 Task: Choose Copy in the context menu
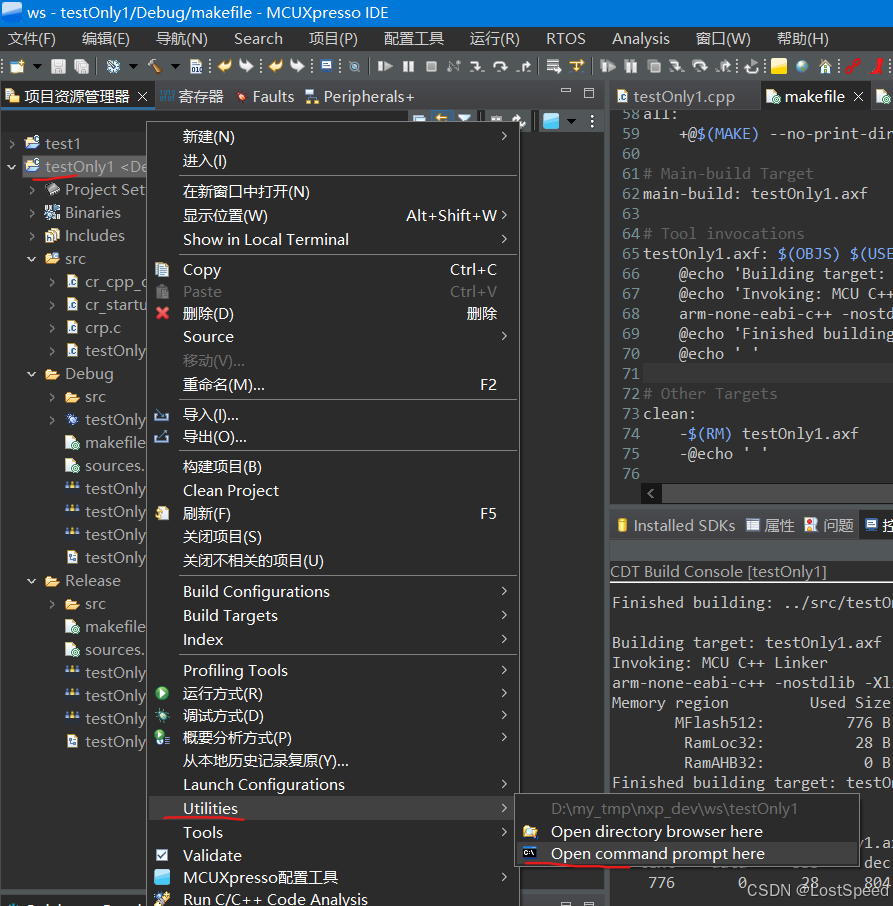[x=333, y=270]
